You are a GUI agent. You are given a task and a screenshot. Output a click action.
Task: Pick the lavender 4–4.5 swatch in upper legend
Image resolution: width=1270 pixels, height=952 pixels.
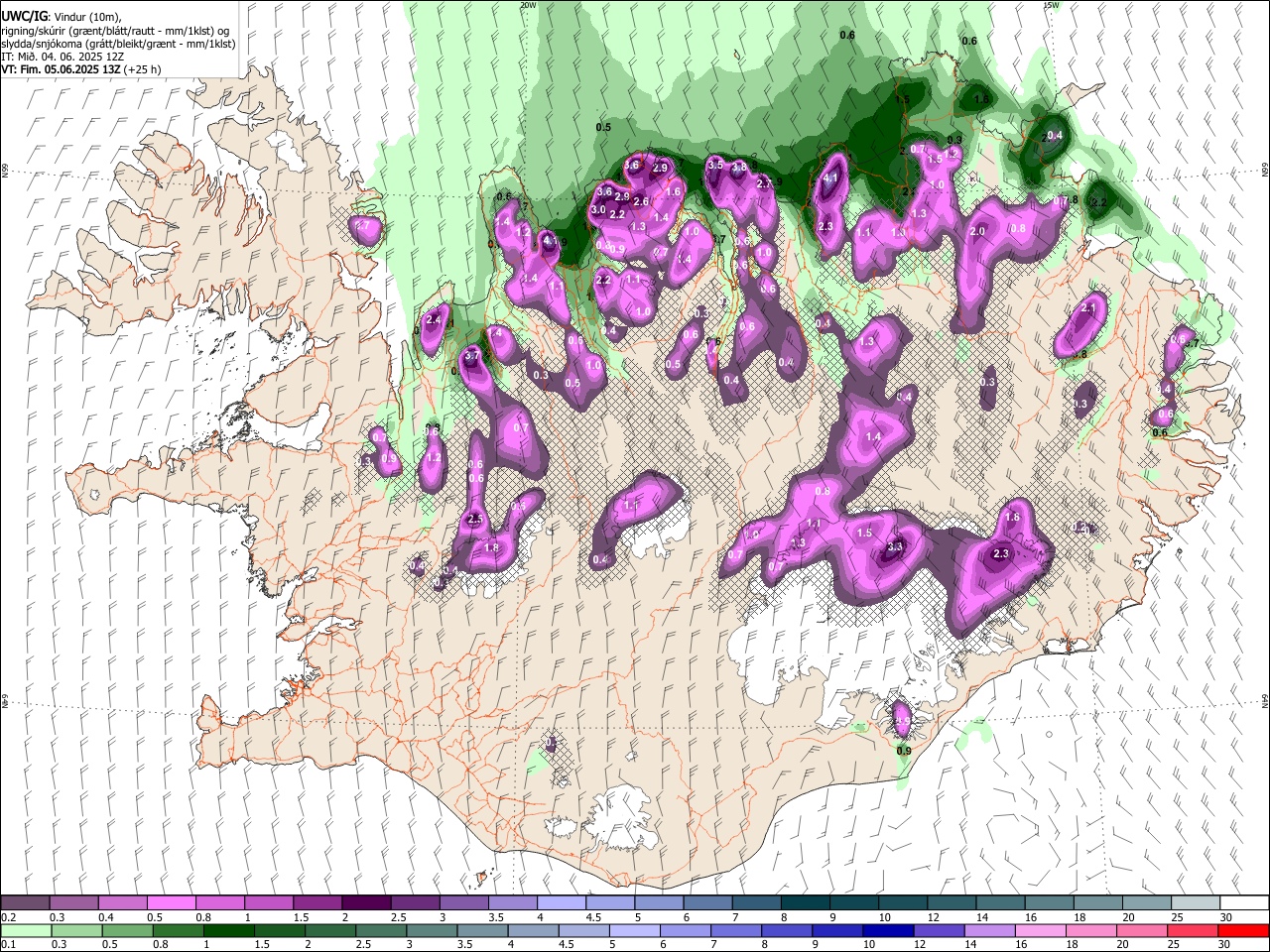562,903
